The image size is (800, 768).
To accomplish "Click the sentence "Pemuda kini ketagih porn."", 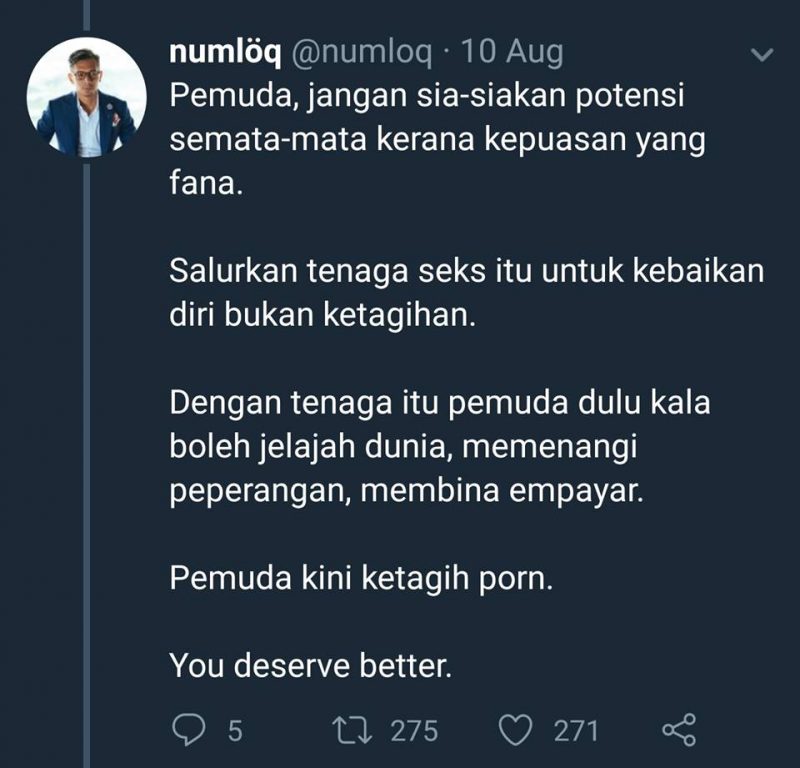I will (361, 579).
